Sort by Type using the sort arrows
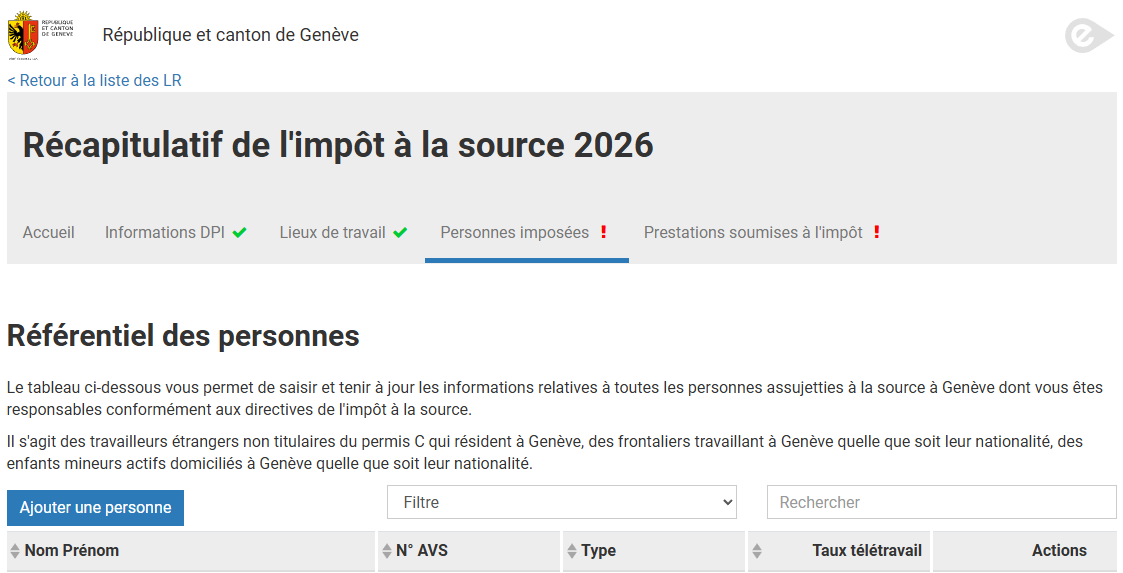Image resolution: width=1123 pixels, height=573 pixels. [x=572, y=551]
